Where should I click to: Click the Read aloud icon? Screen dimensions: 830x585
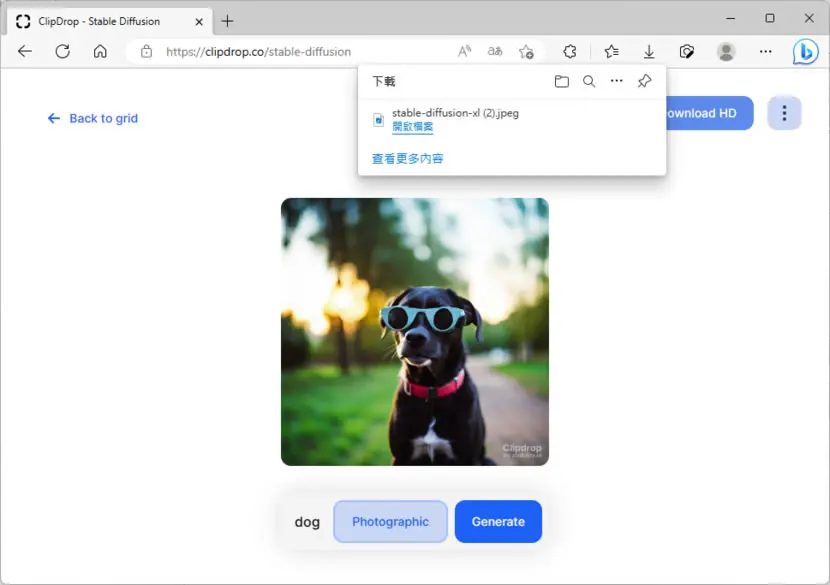tap(464, 51)
